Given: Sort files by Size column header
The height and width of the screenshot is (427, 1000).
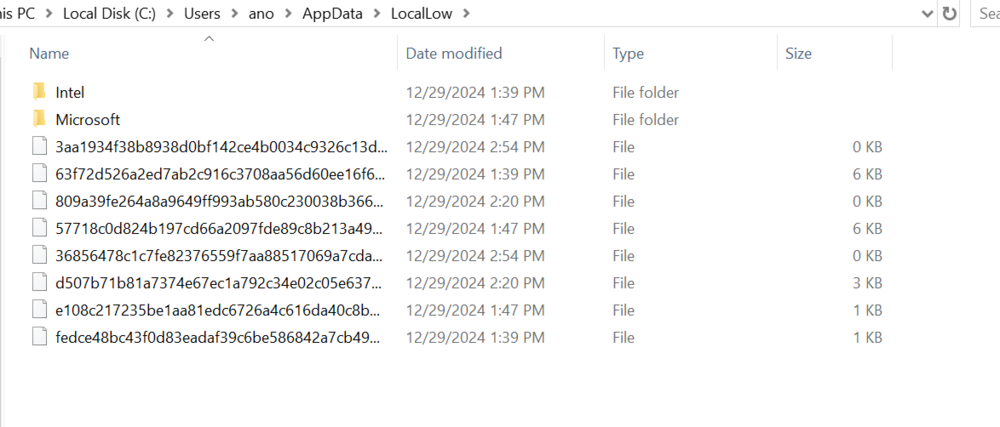Looking at the screenshot, I should (798, 54).
